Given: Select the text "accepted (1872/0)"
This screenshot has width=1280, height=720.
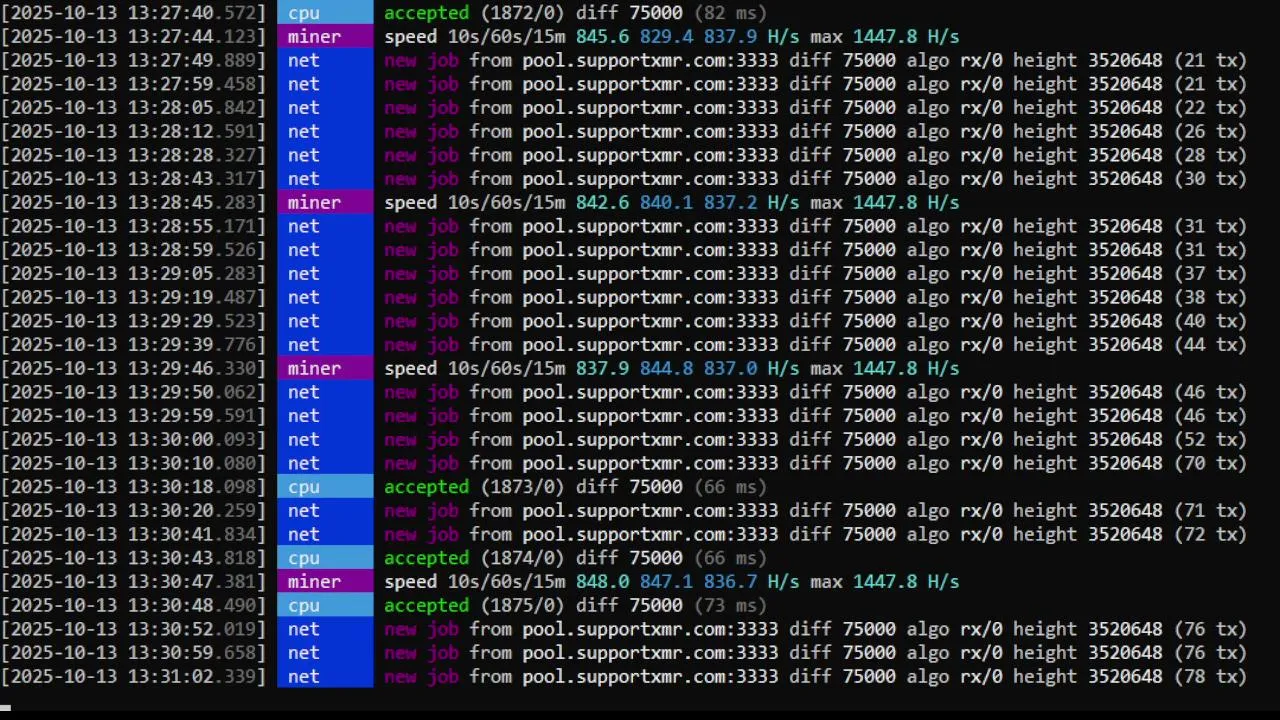Looking at the screenshot, I should tap(475, 13).
